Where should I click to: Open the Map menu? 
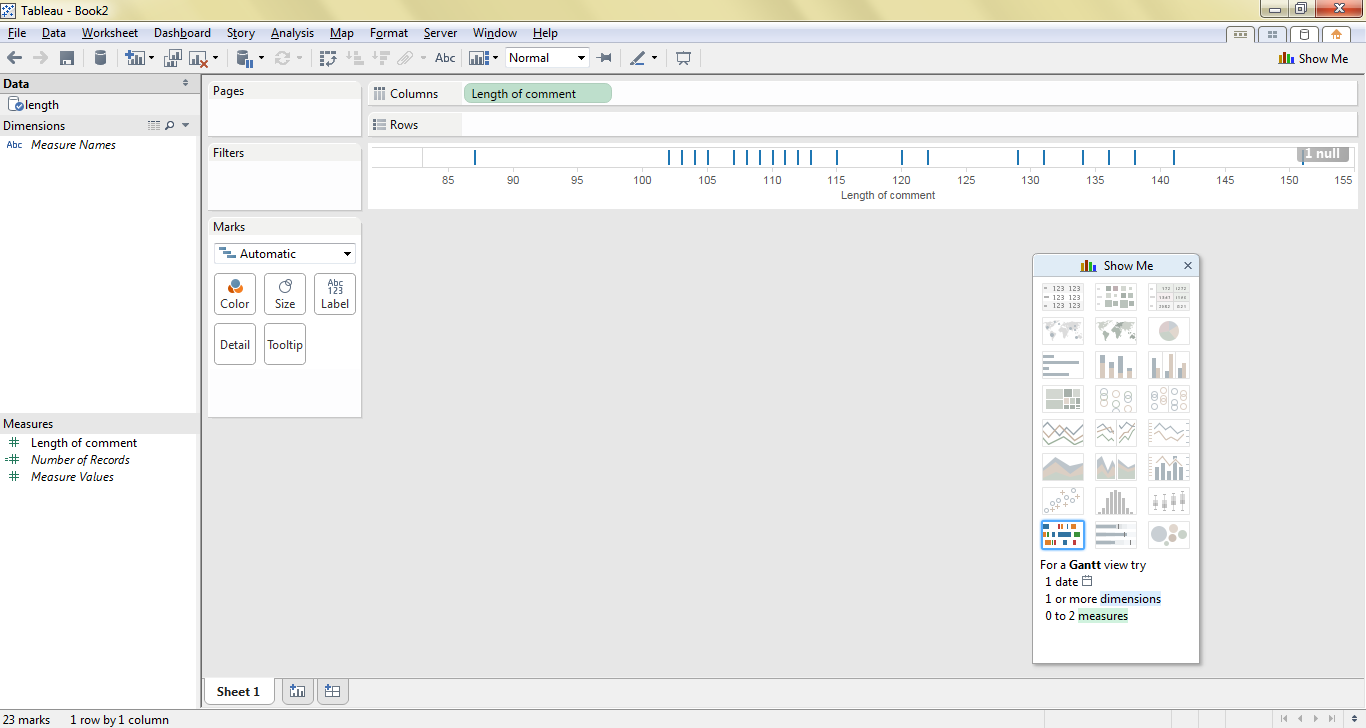coord(342,33)
